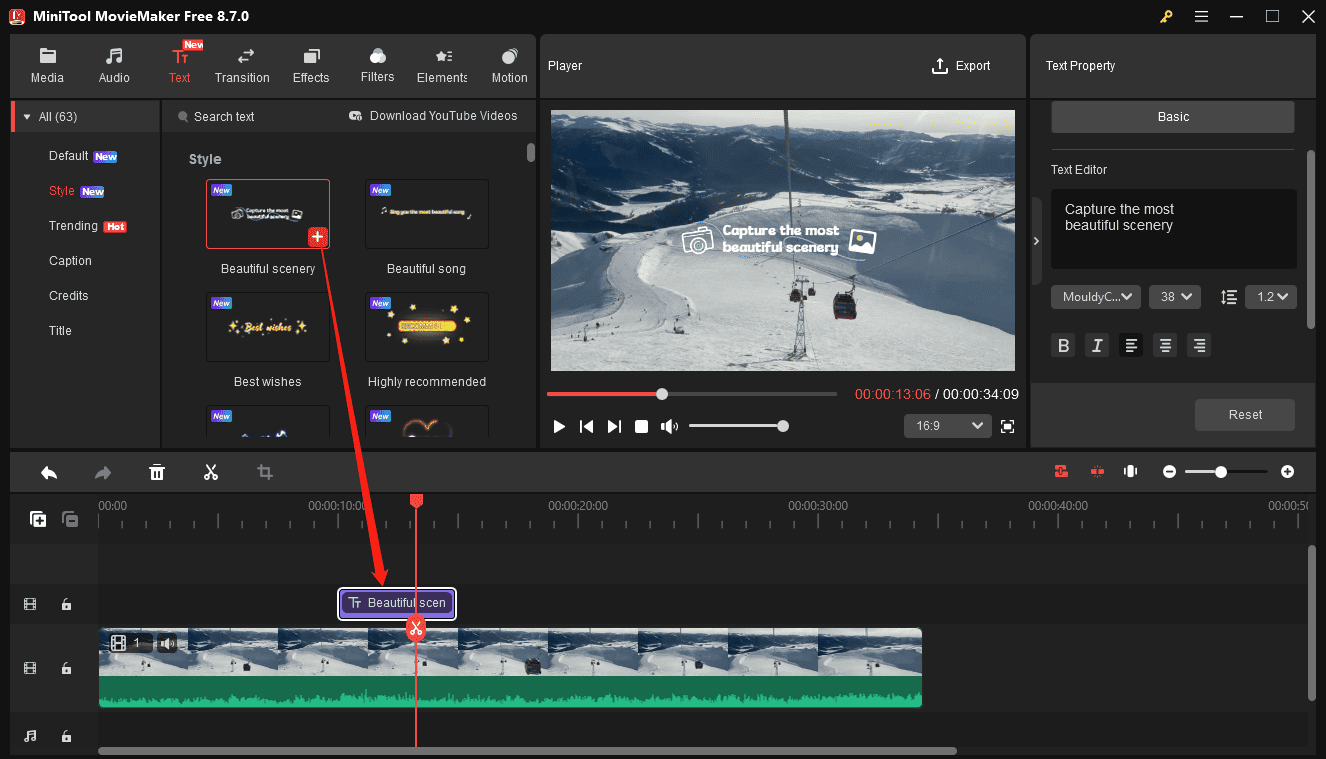1326x759 pixels.
Task: Select the Basic tab
Action: 1173,117
